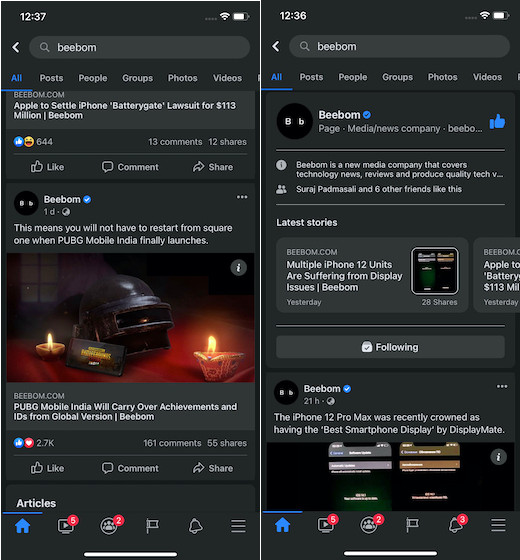Select Videos tab on left phone

tap(227, 78)
